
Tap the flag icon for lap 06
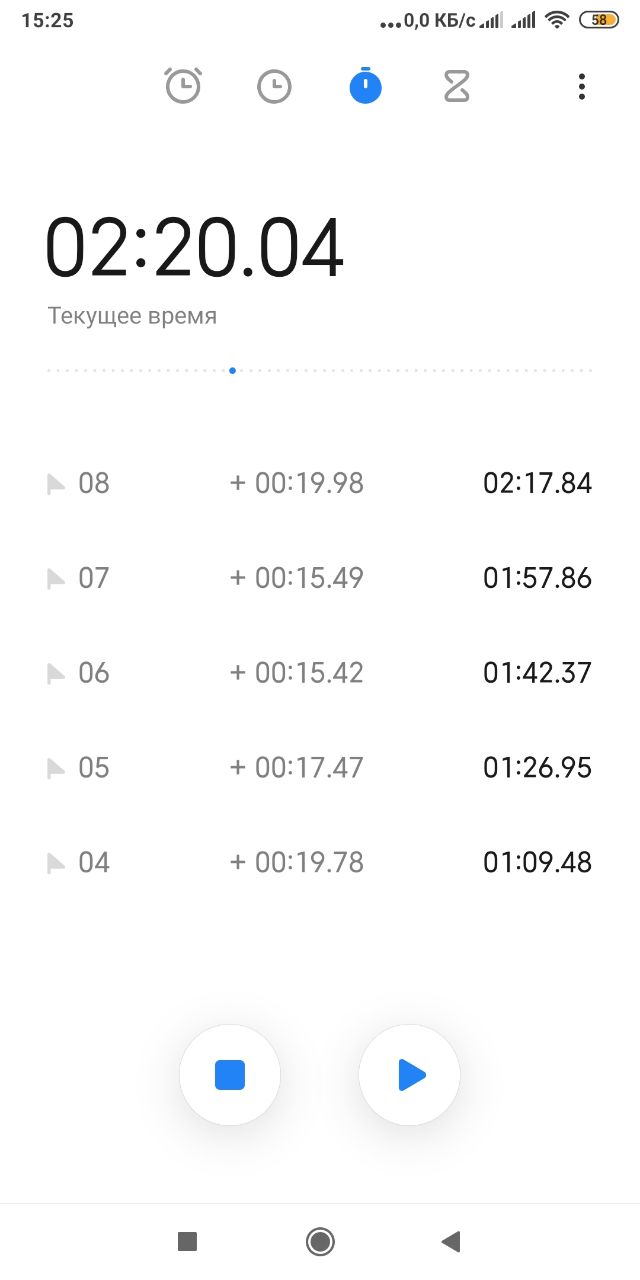click(x=56, y=674)
